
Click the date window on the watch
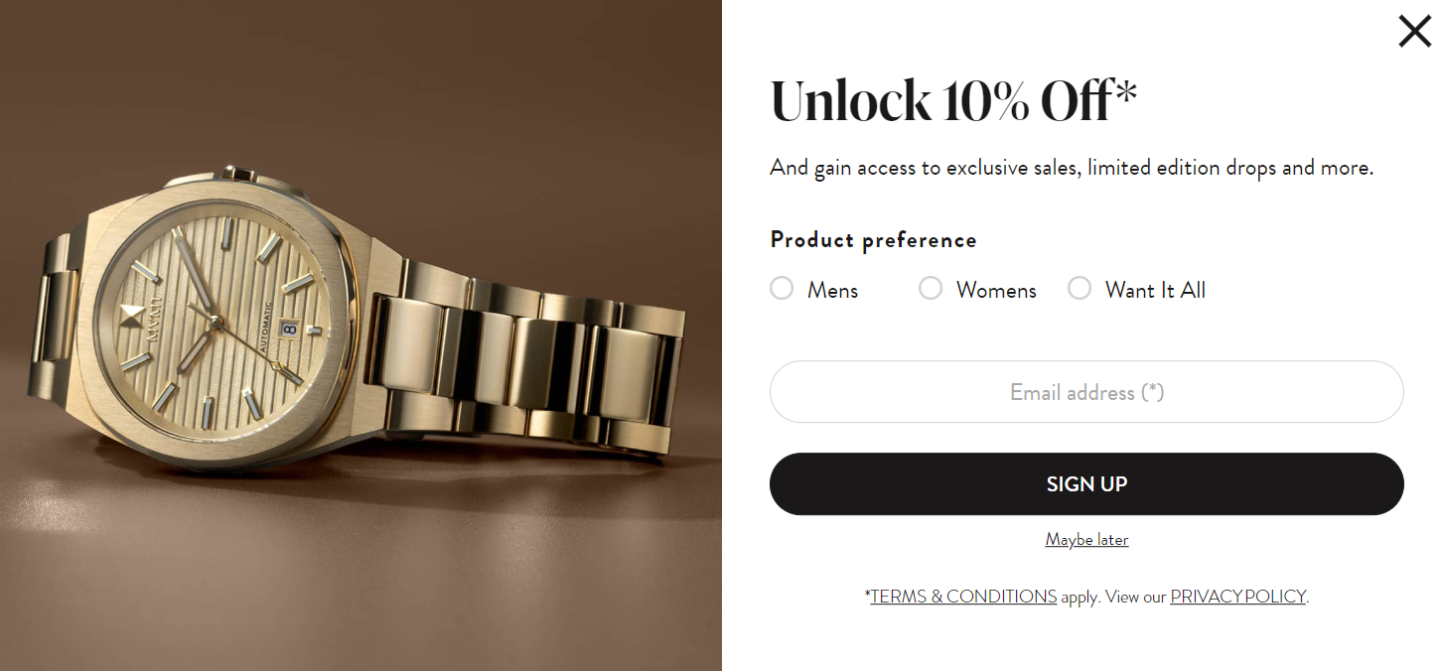click(x=289, y=327)
